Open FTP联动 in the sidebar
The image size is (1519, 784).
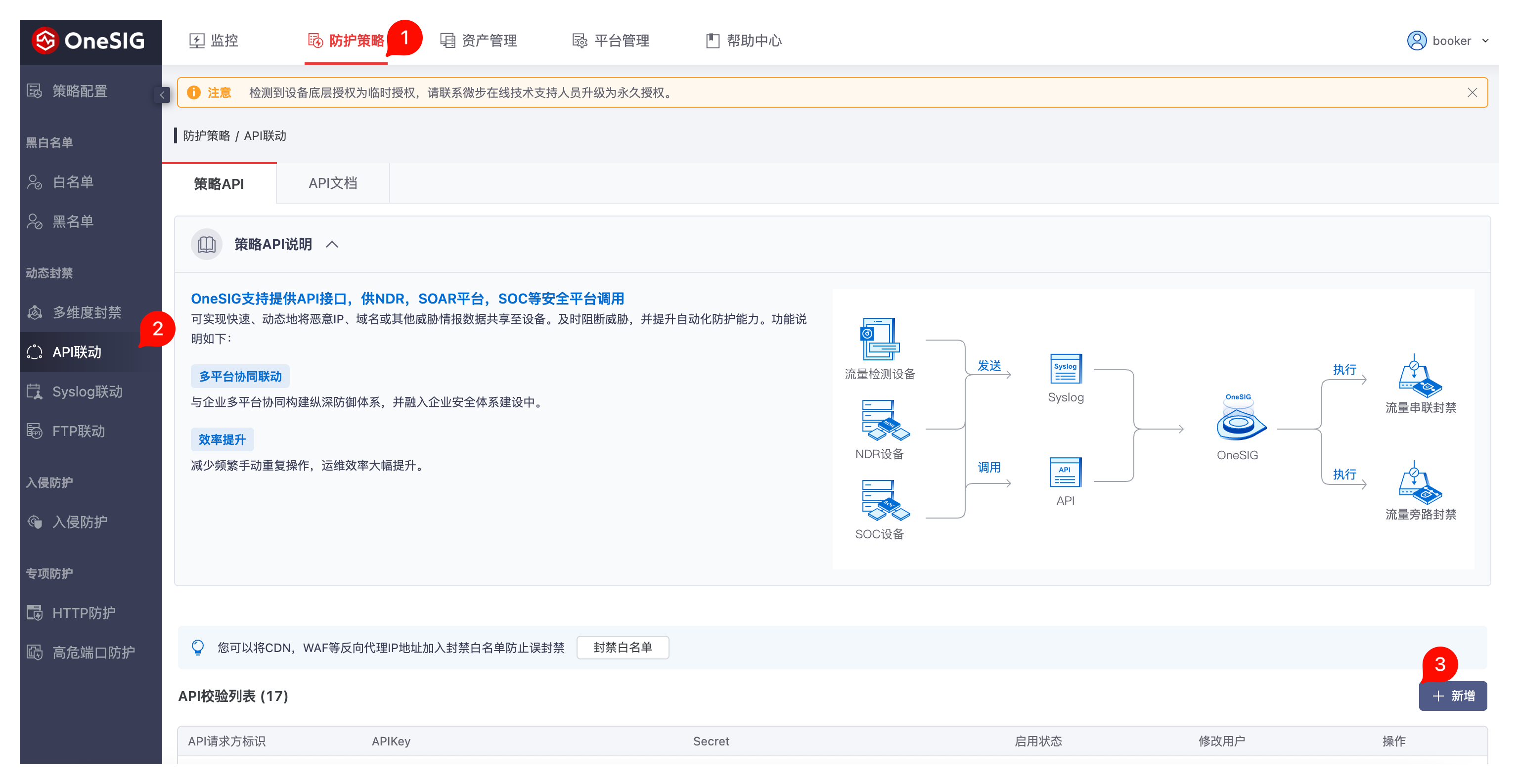coord(90,431)
